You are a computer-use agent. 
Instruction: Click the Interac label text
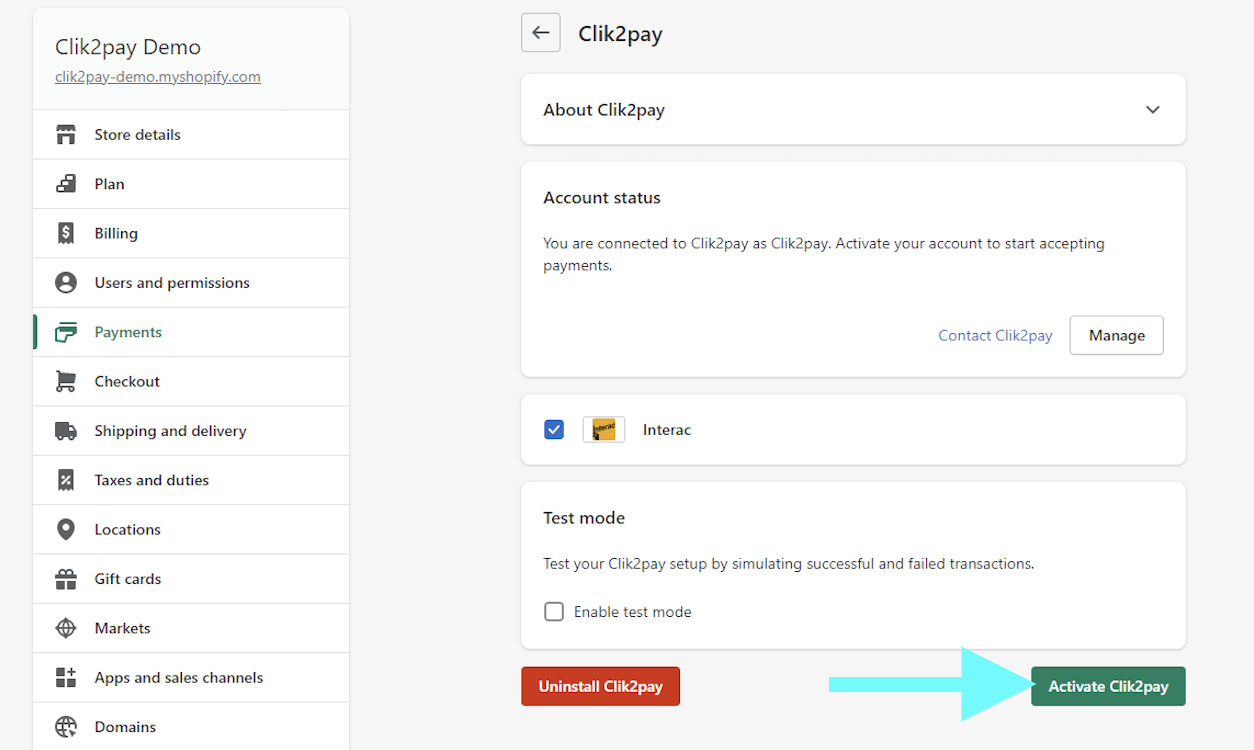click(667, 430)
